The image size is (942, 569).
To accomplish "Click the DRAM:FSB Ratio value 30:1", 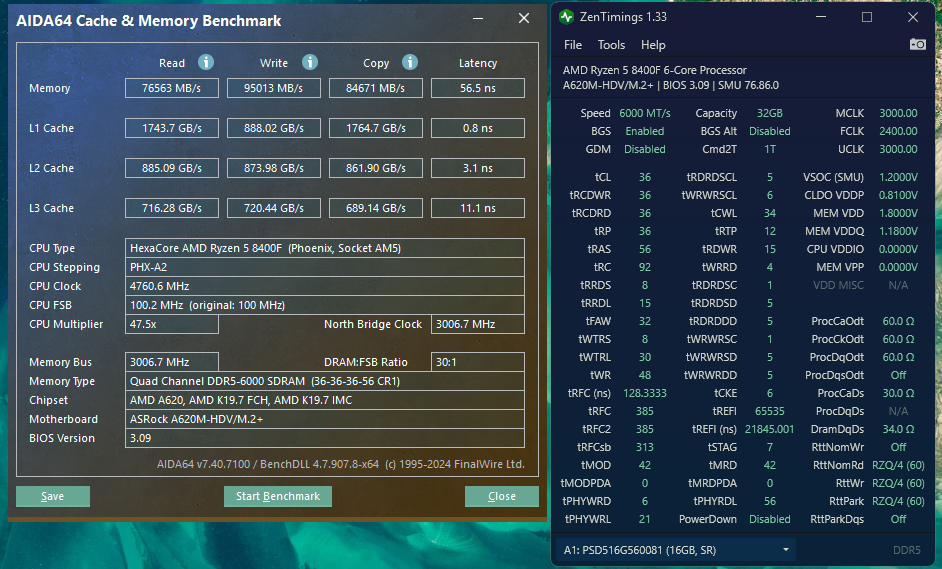I will pyautogui.click(x=478, y=362).
